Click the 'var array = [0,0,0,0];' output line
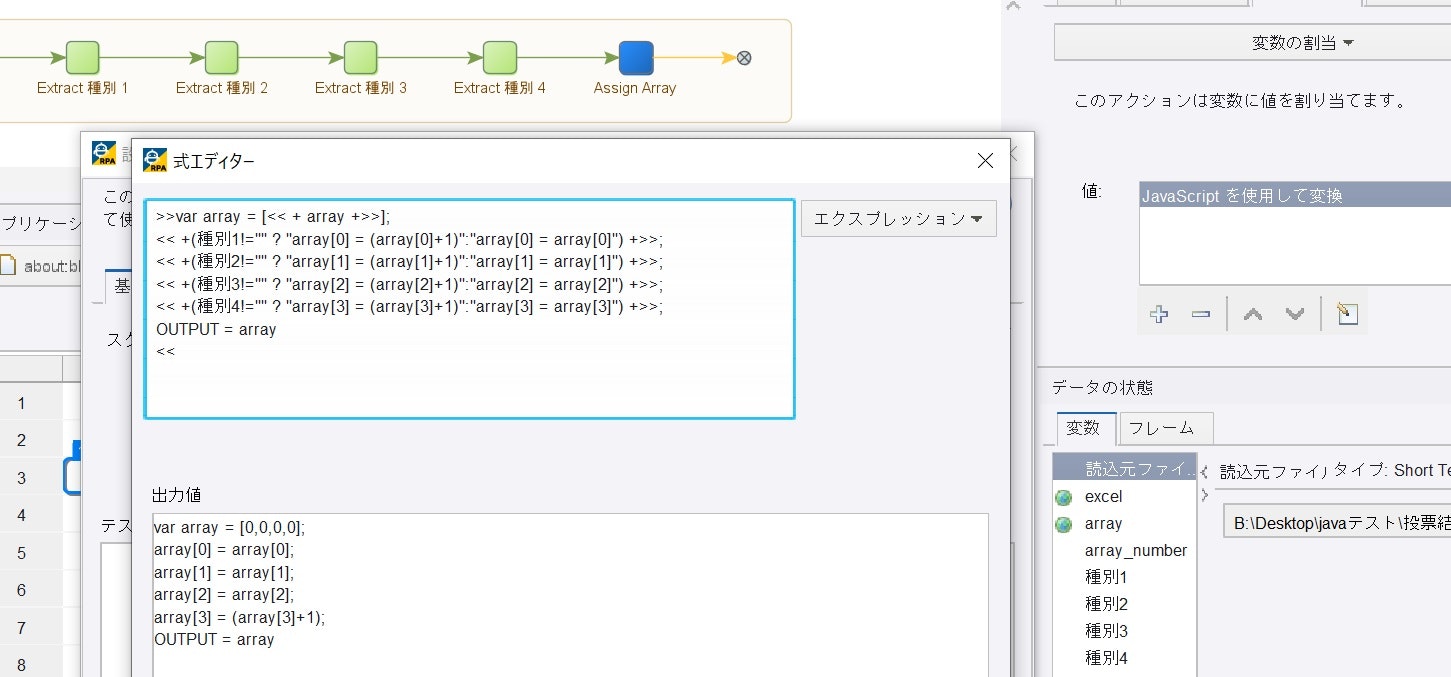Viewport: 1451px width, 677px height. 229,527
